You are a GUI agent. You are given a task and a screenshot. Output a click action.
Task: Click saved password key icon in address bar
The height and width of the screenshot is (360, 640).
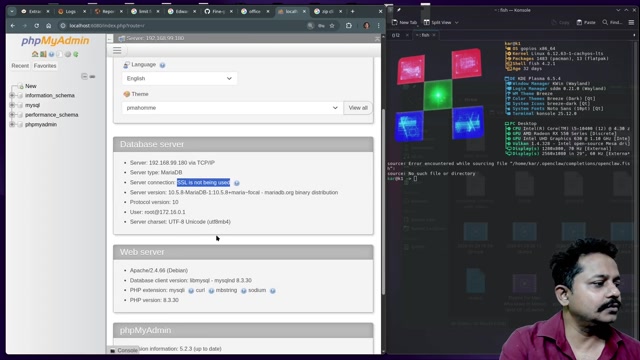tap(321, 25)
